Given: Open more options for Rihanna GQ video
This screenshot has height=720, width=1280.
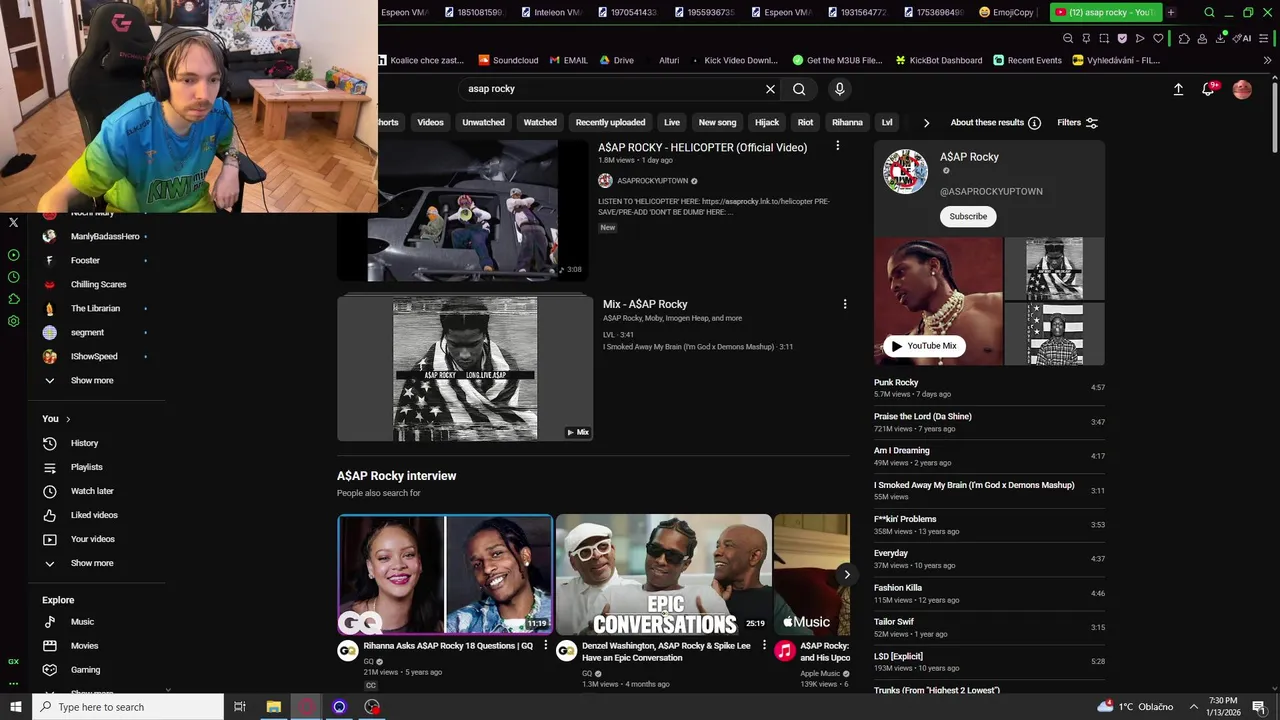Looking at the screenshot, I should point(545,646).
